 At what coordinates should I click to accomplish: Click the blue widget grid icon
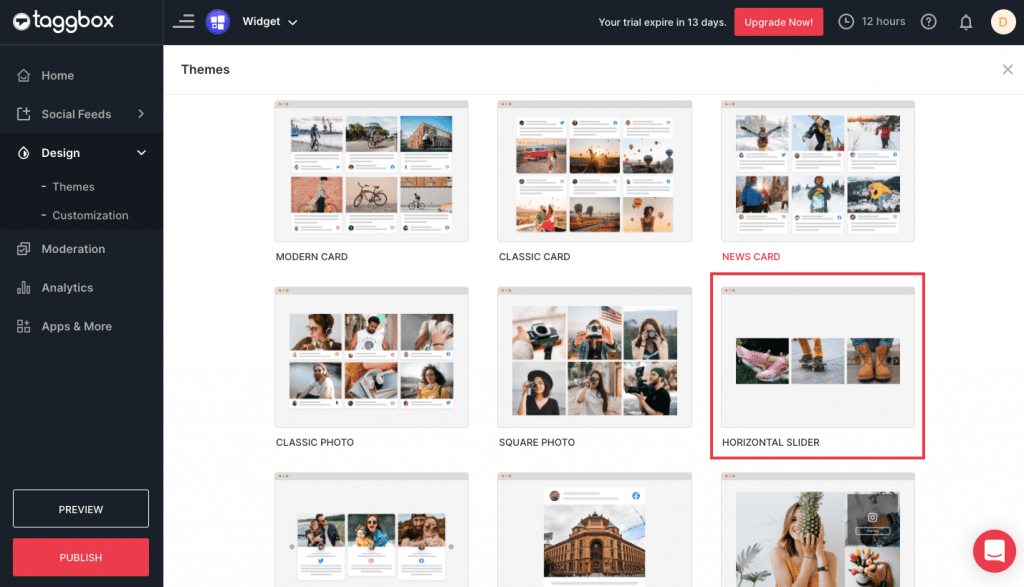(218, 21)
